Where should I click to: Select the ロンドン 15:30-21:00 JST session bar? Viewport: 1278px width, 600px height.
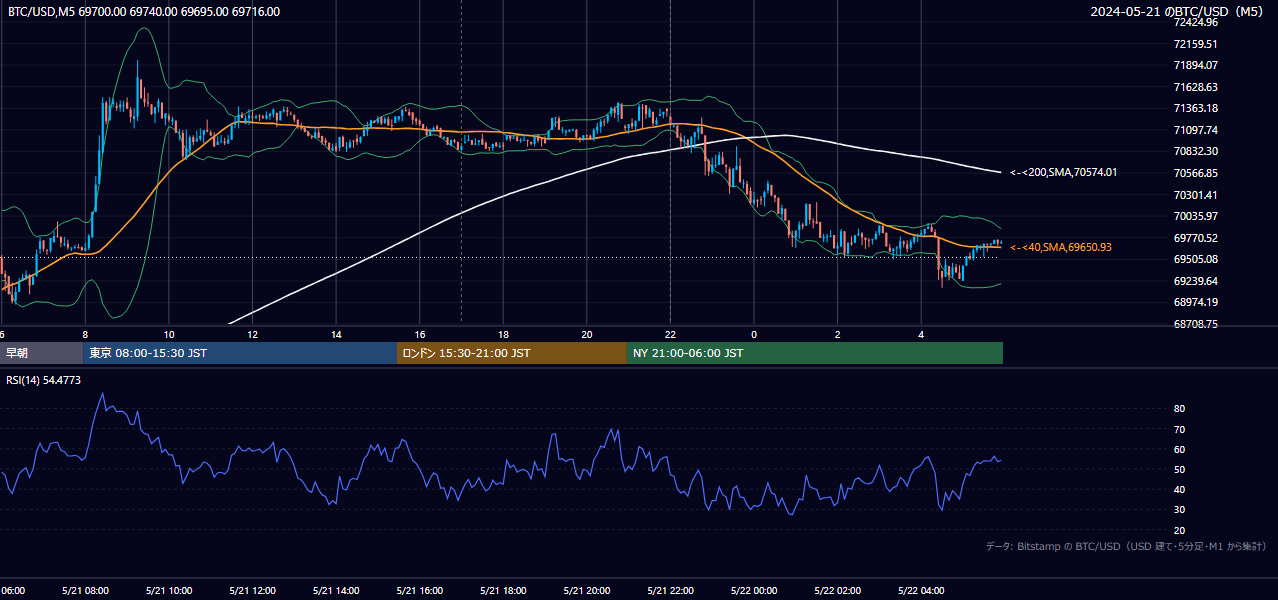pos(512,353)
